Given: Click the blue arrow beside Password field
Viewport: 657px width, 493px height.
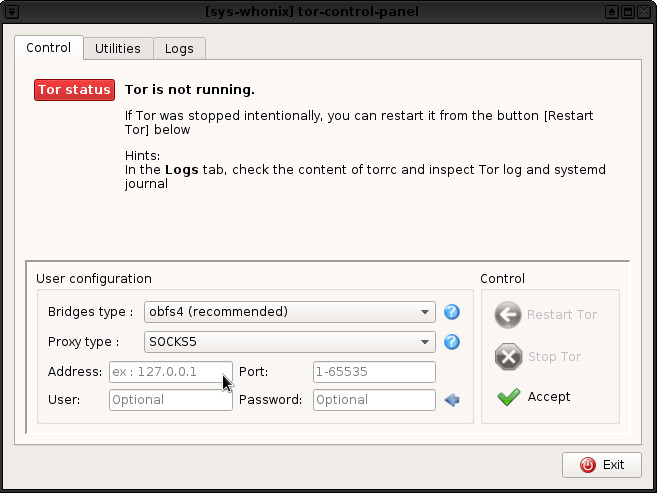Looking at the screenshot, I should tap(452, 400).
